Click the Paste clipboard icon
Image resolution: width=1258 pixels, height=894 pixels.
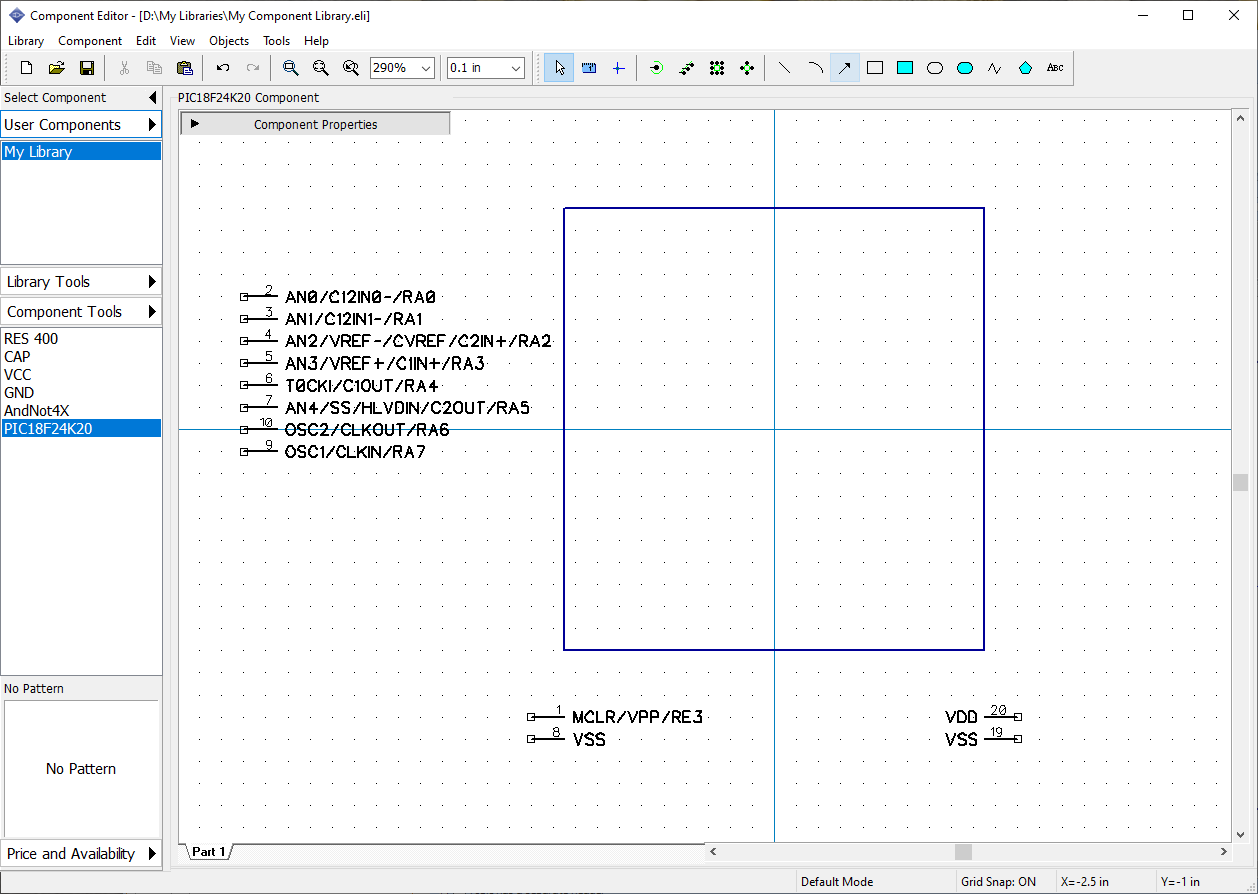coord(185,68)
